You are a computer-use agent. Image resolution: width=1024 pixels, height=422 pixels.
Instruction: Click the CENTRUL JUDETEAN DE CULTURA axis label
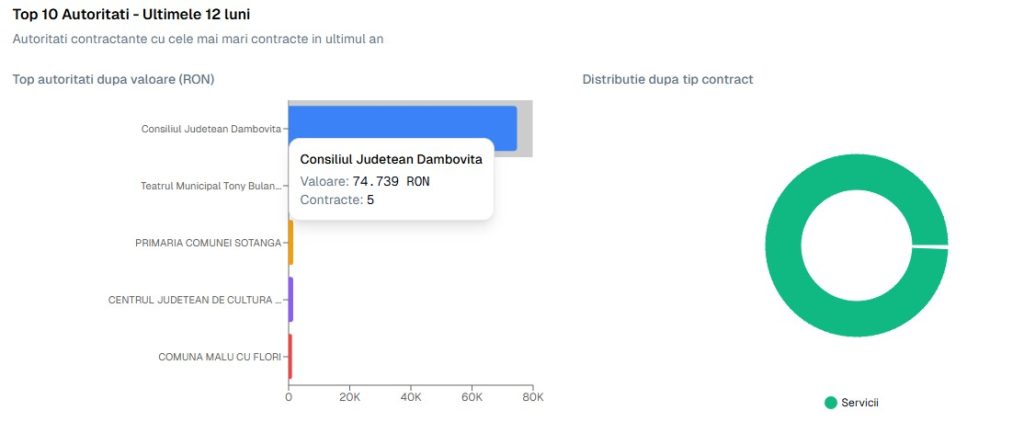(194, 300)
